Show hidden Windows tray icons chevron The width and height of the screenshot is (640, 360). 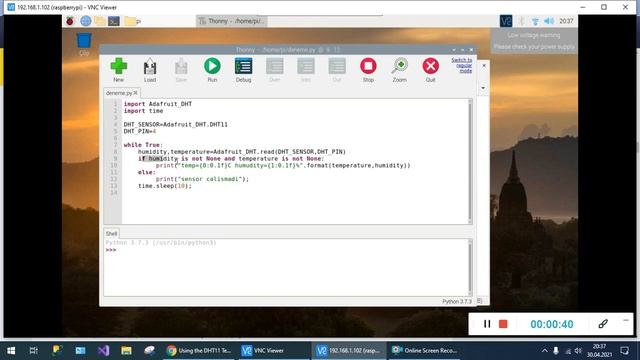click(544, 350)
